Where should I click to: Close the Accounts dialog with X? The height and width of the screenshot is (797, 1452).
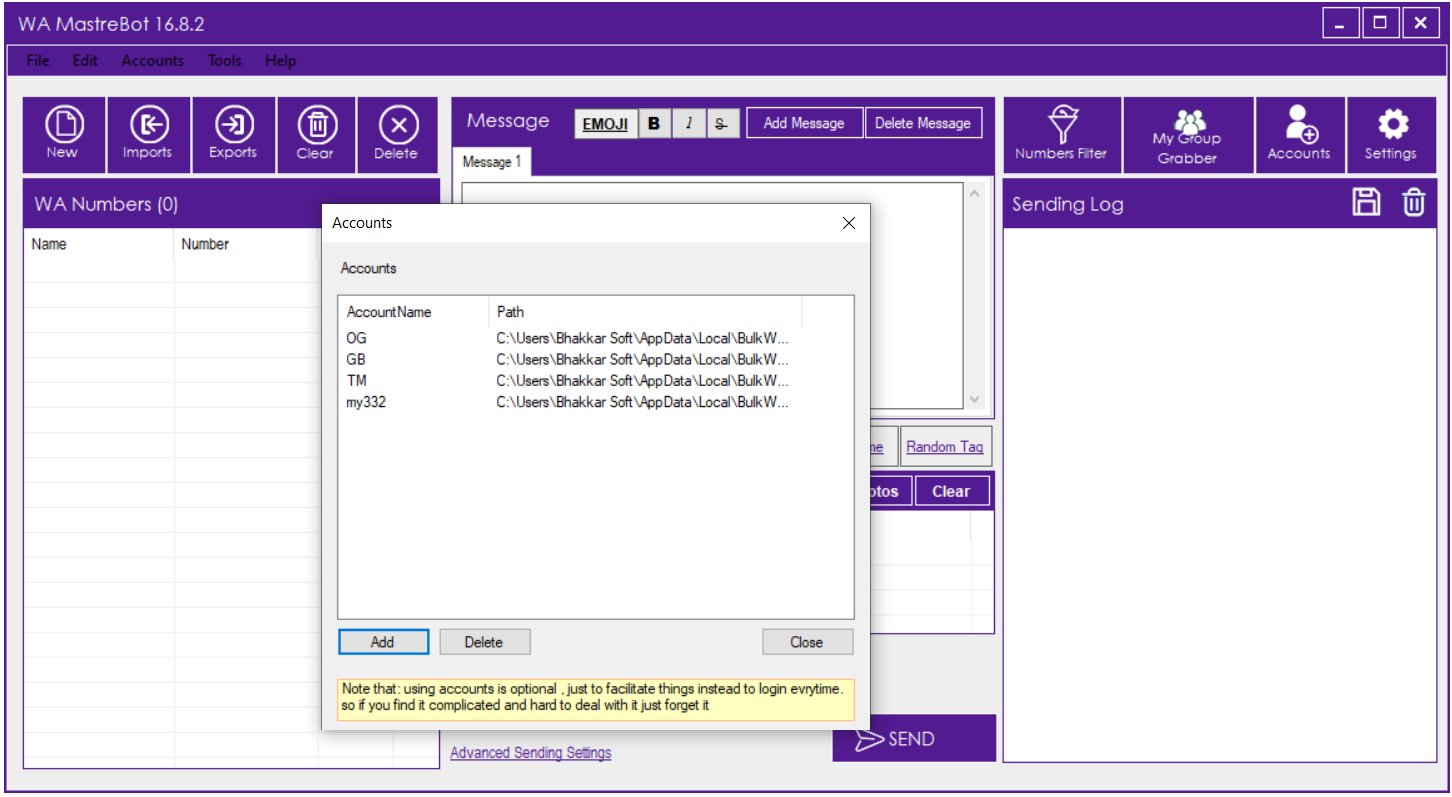[x=849, y=223]
